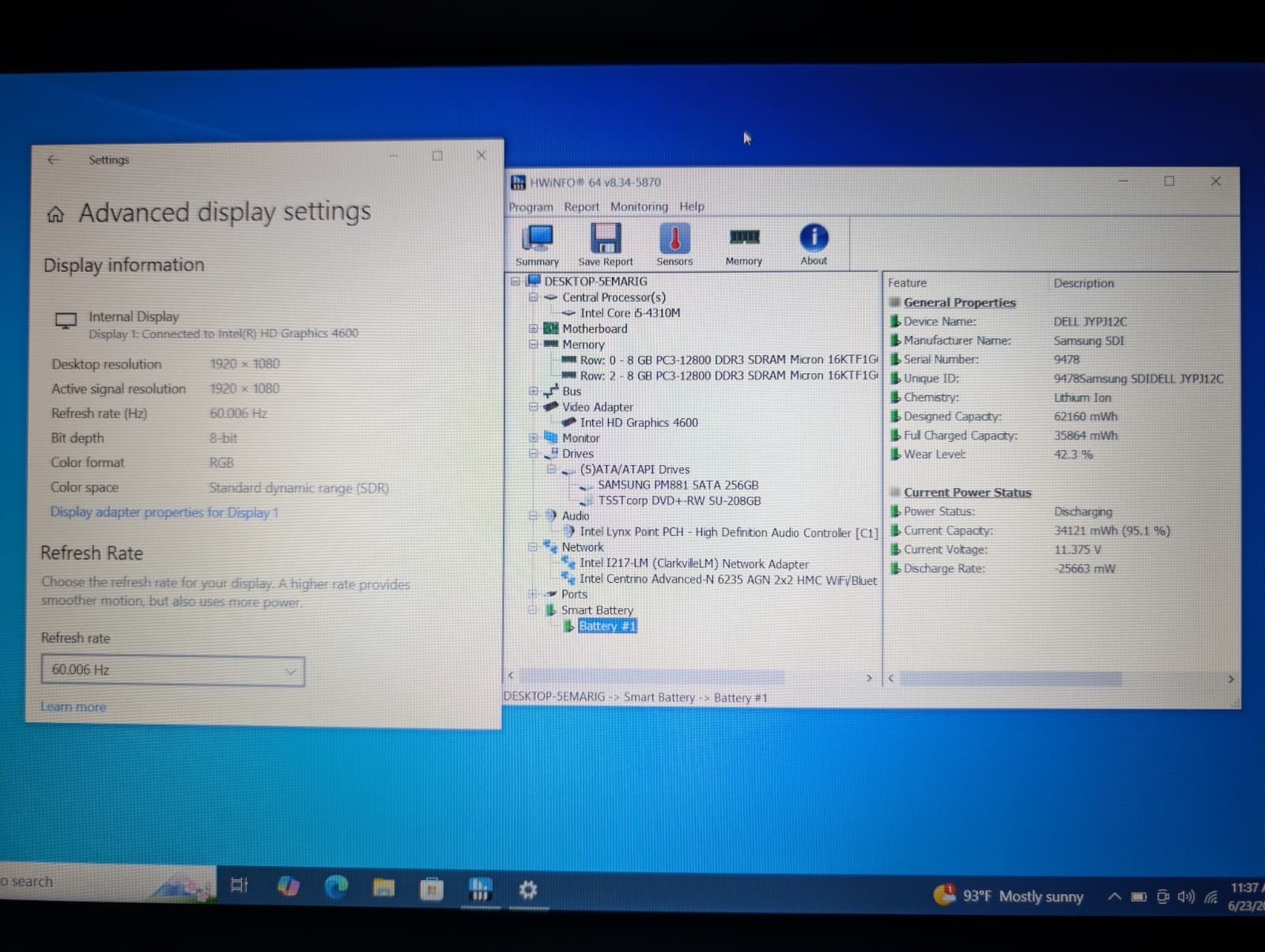Open the Monitoring menu in HWiNFO

point(639,206)
